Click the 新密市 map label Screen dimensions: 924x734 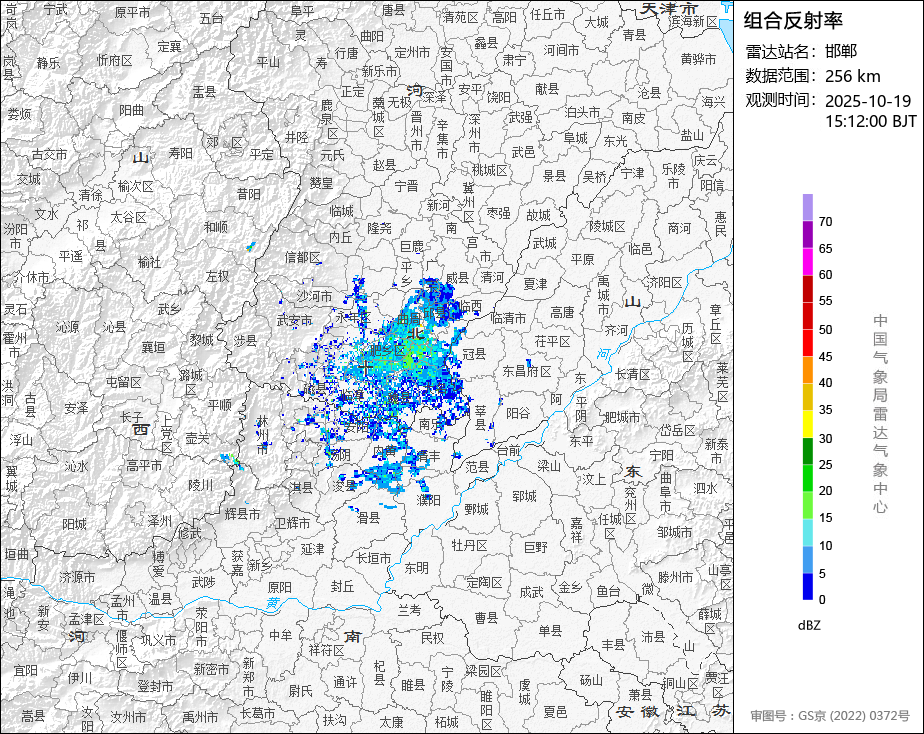211,669
